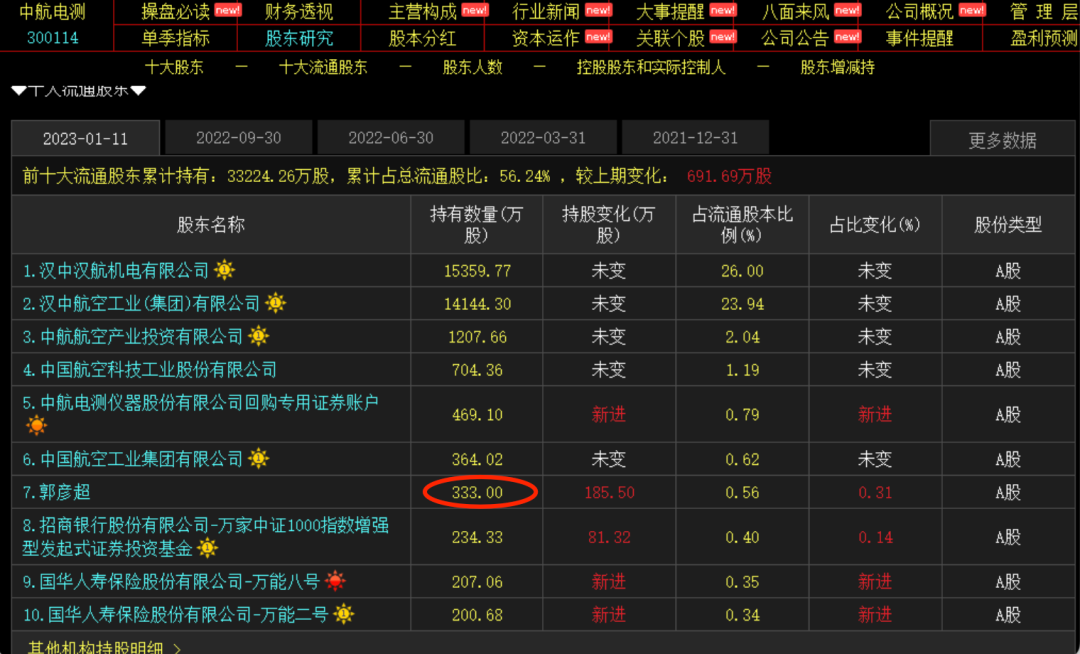Viewport: 1080px width, 654px height.
Task: Open 资本运作 menu
Action: 547,38
